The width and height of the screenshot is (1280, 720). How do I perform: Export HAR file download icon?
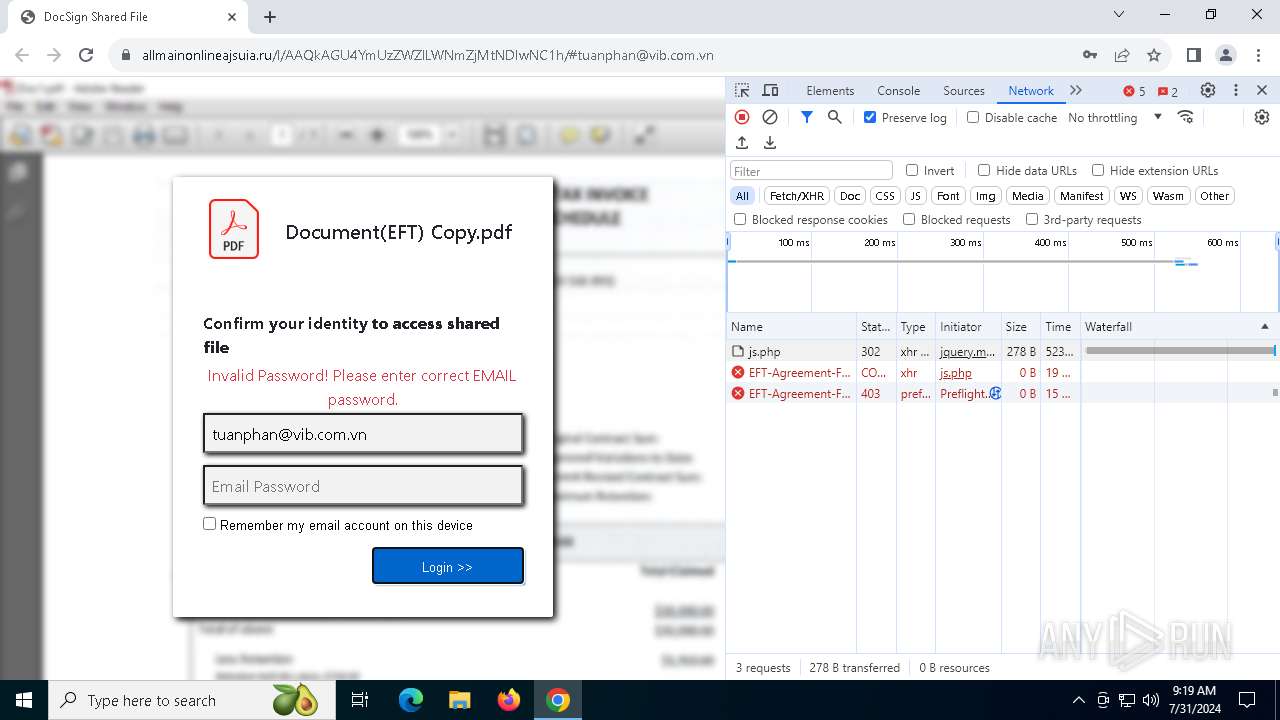click(x=770, y=143)
